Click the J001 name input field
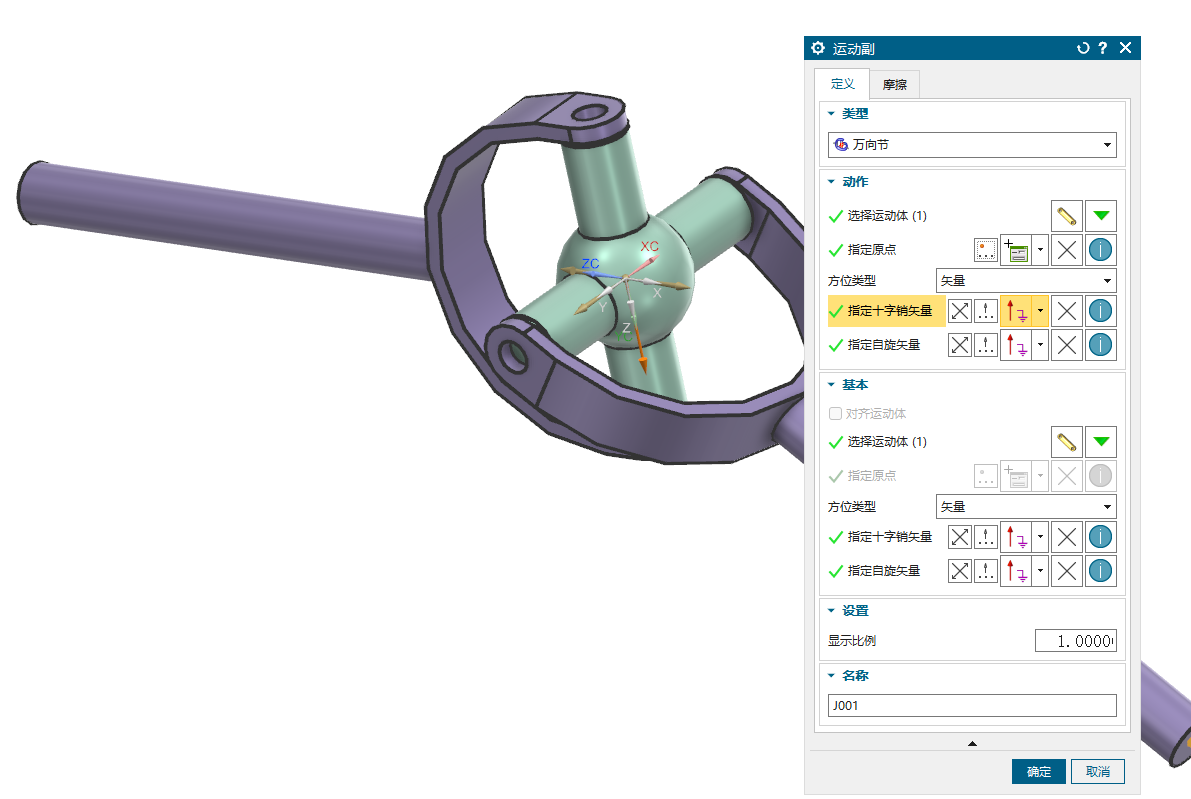The width and height of the screenshot is (1191, 799). (972, 706)
